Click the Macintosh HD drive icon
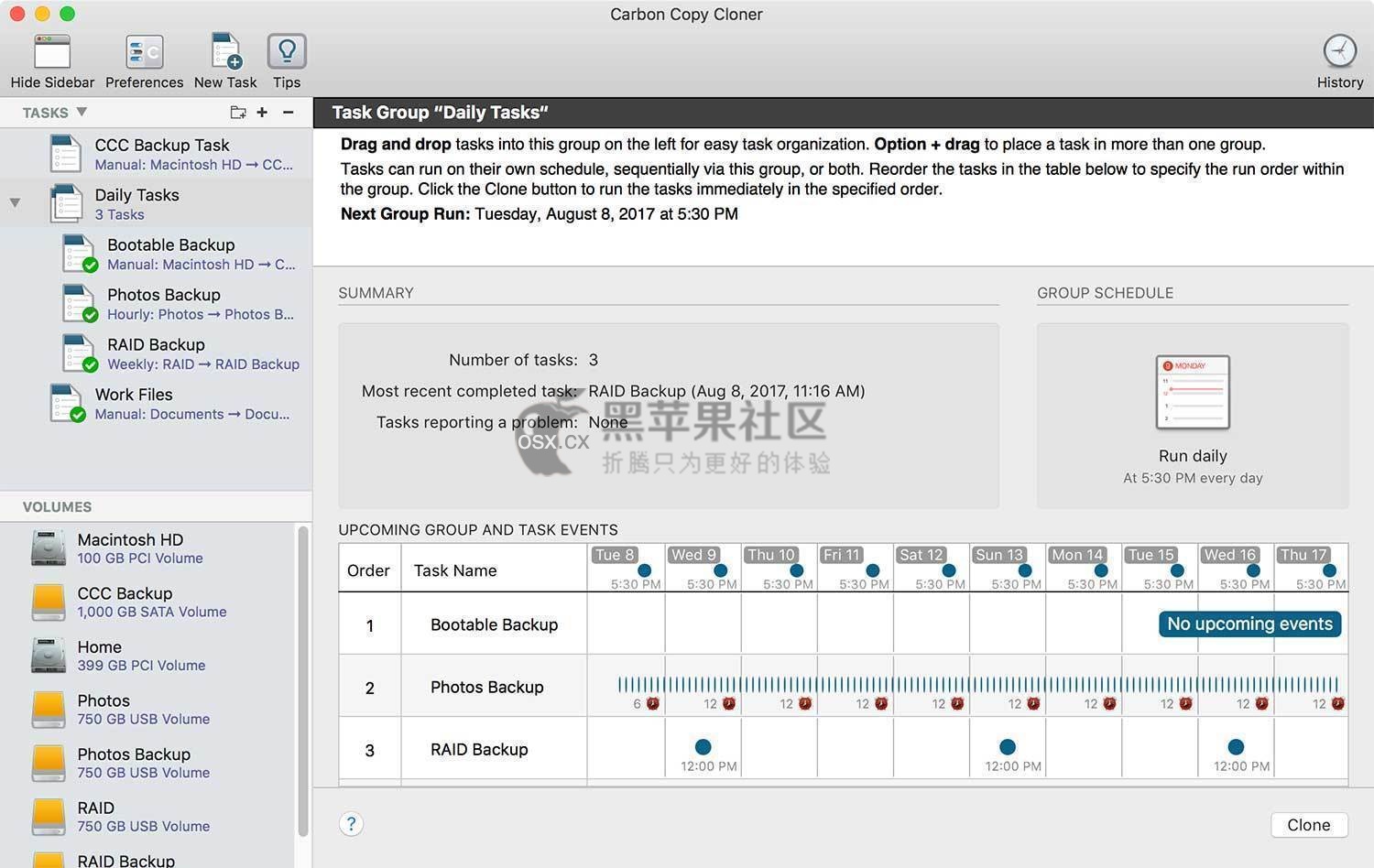Image resolution: width=1374 pixels, height=868 pixels. pos(49,548)
